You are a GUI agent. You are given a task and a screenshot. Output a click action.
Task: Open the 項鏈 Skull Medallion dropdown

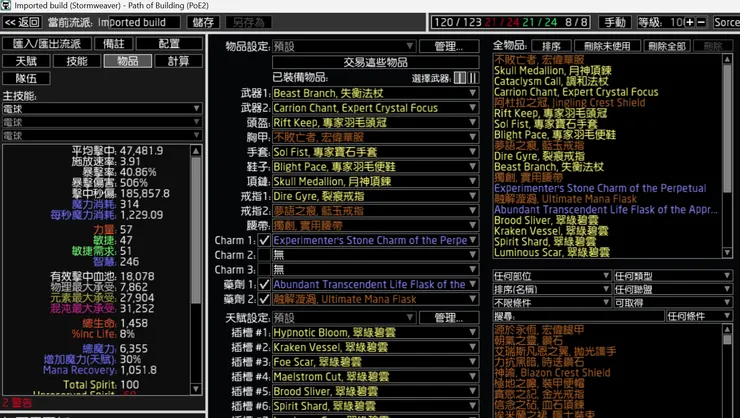tap(376, 181)
